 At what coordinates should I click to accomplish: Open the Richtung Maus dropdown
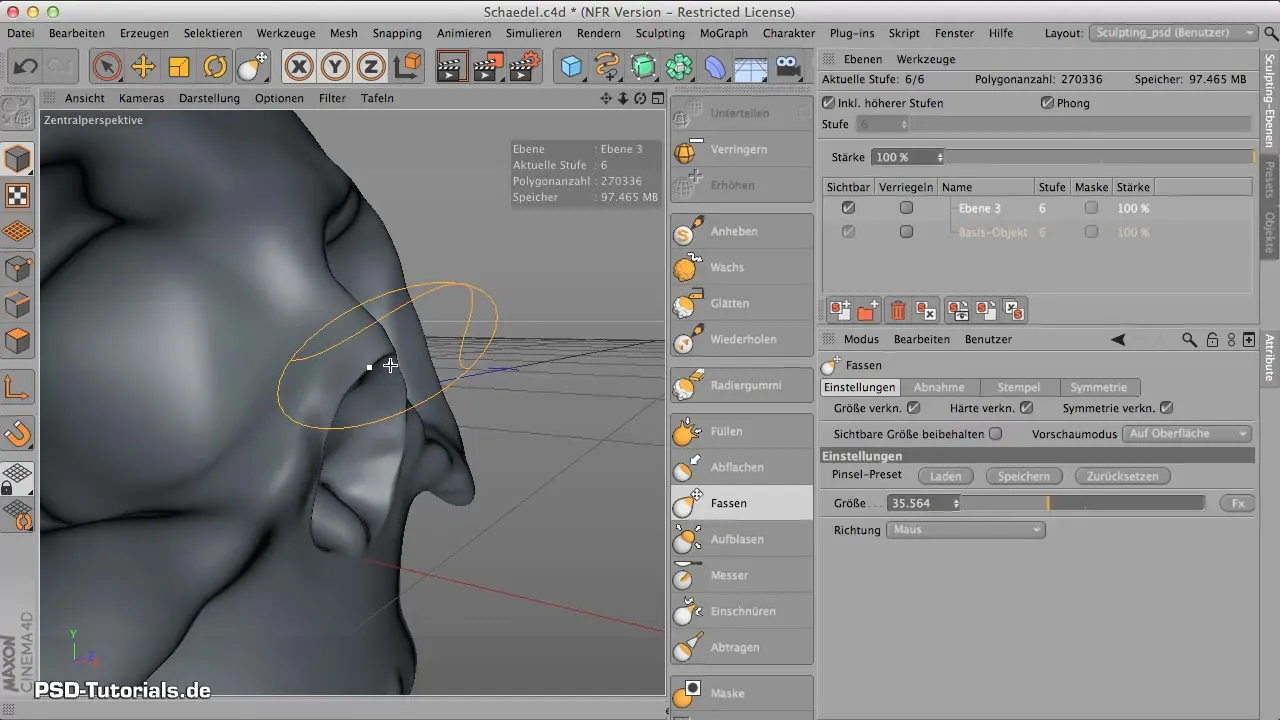966,530
